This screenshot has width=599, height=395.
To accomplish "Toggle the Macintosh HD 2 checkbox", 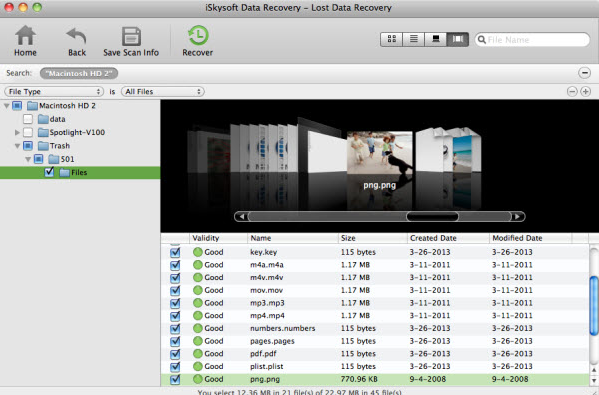I will [17, 106].
